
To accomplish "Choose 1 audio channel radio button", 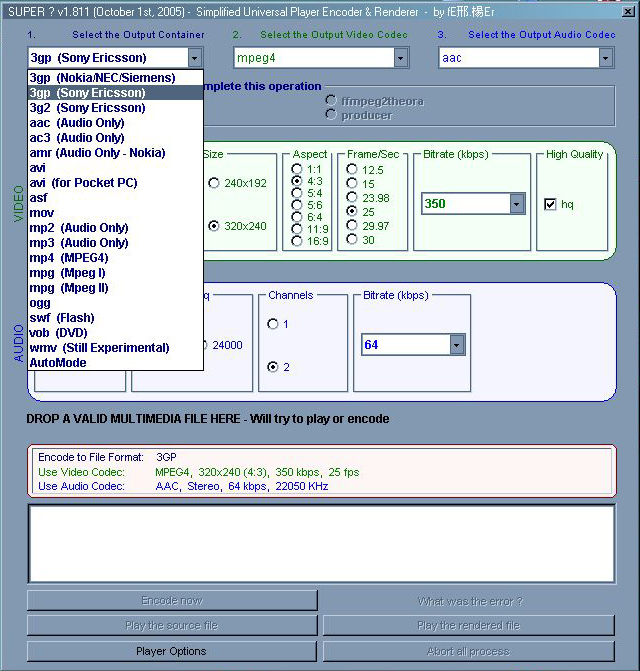I will coord(273,324).
